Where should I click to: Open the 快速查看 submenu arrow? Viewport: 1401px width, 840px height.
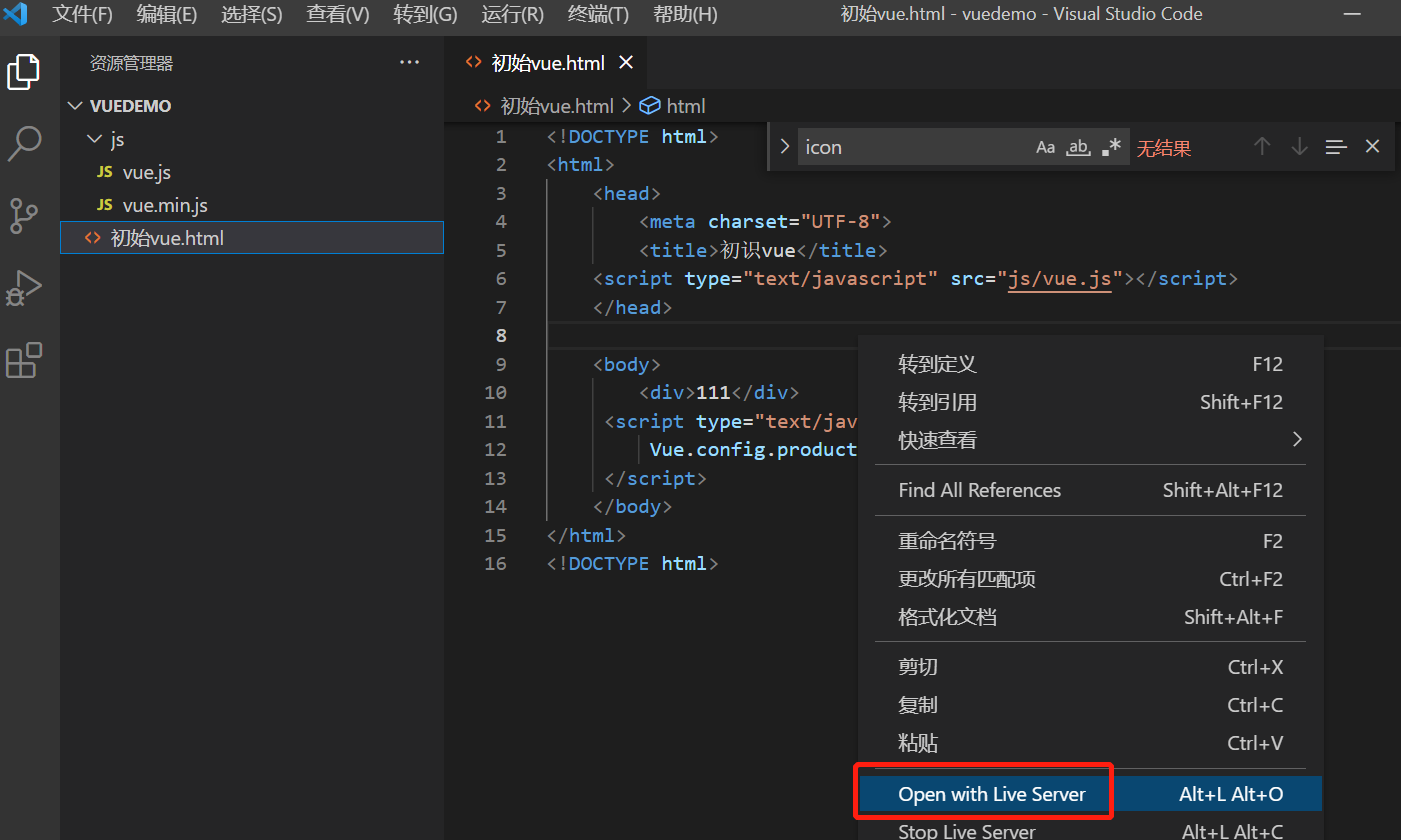point(1297,439)
